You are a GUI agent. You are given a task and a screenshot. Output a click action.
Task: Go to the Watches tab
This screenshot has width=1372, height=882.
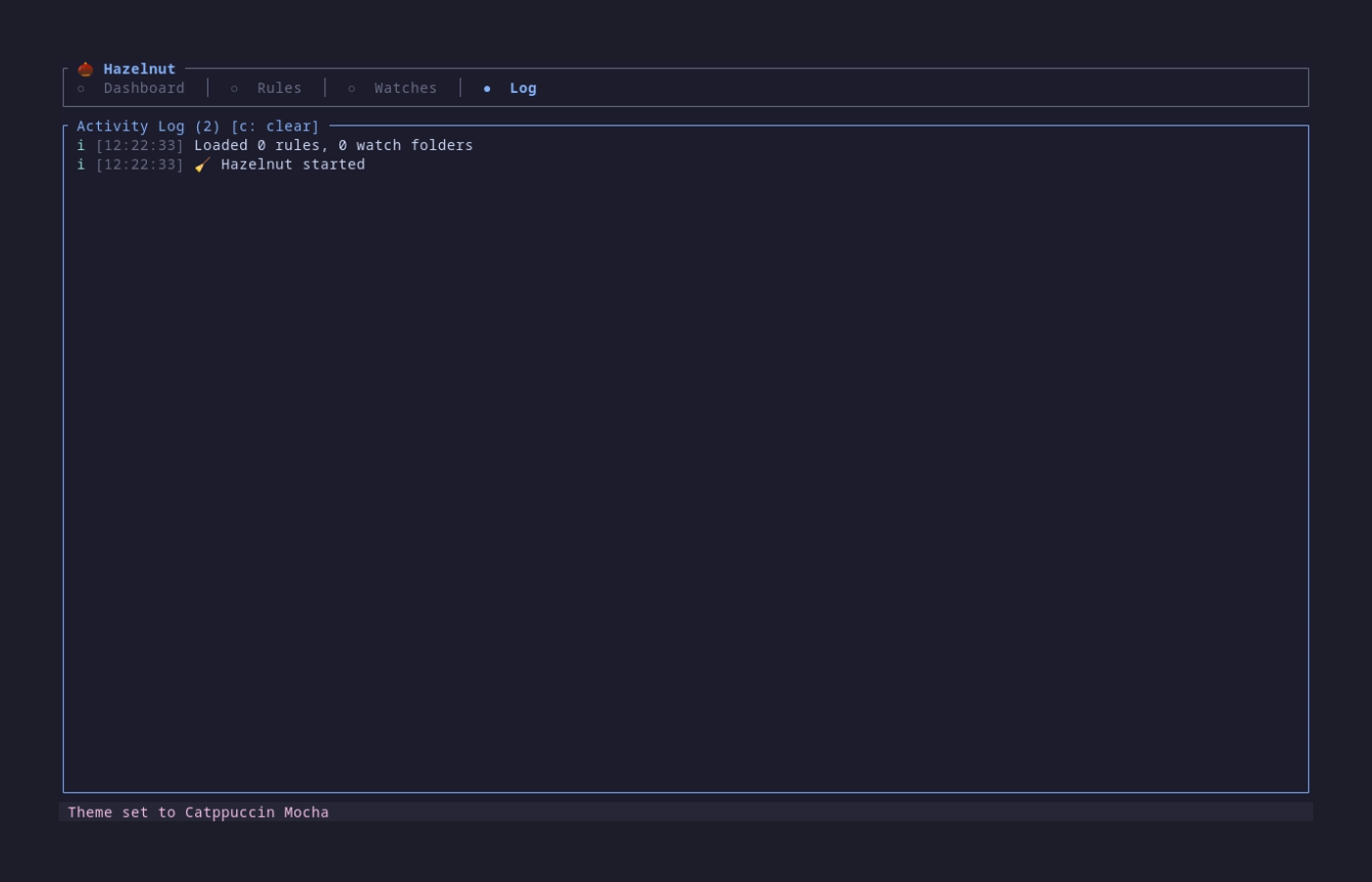click(x=406, y=88)
